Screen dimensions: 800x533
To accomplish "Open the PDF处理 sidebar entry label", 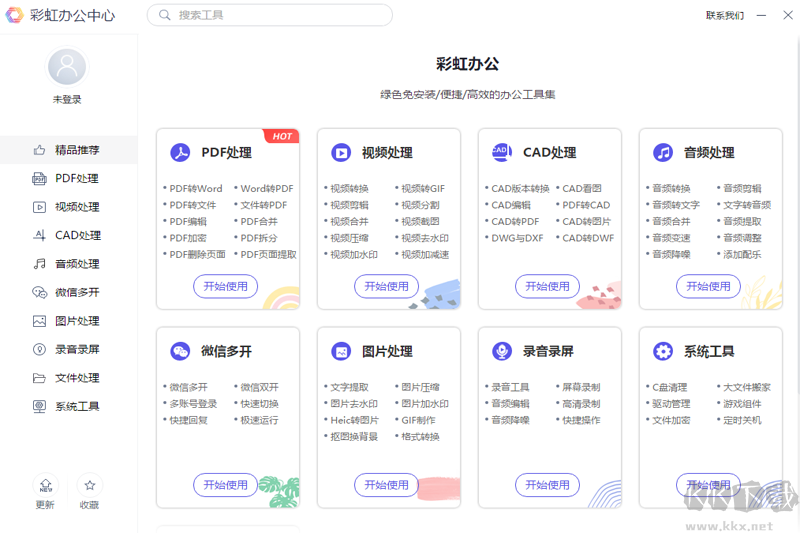I will (77, 179).
